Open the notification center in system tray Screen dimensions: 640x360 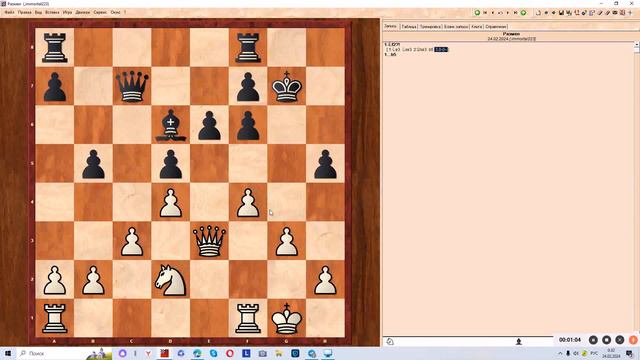pos(630,353)
